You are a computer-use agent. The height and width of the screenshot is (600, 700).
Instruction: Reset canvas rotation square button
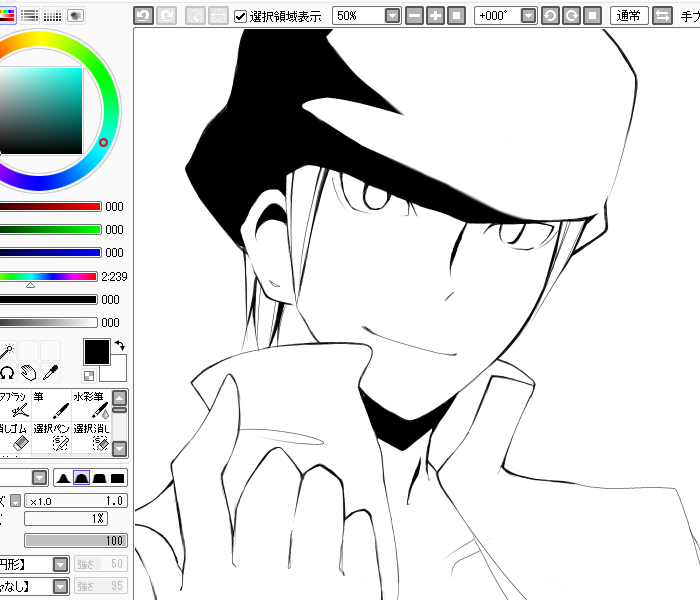click(592, 16)
